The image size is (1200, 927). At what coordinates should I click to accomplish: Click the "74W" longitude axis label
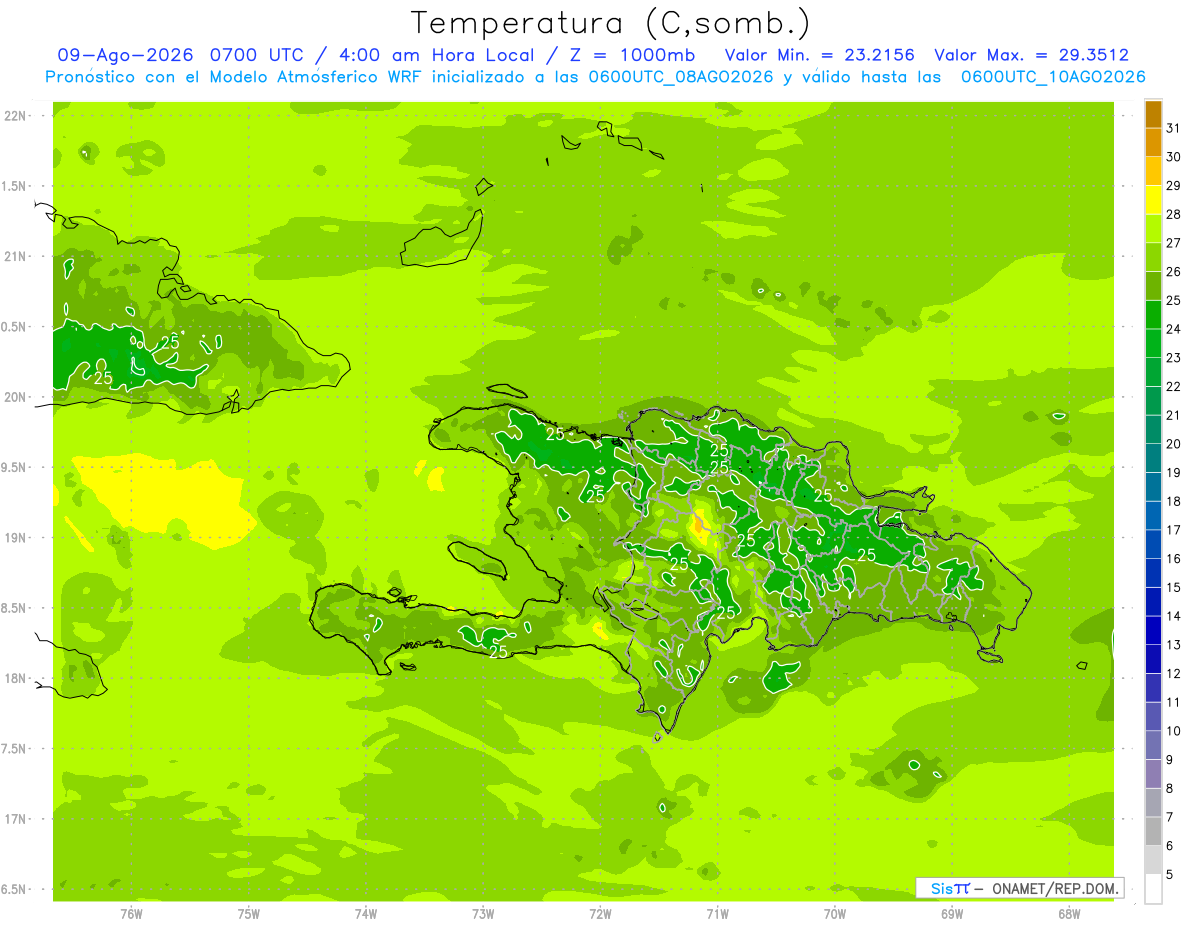tap(366, 913)
